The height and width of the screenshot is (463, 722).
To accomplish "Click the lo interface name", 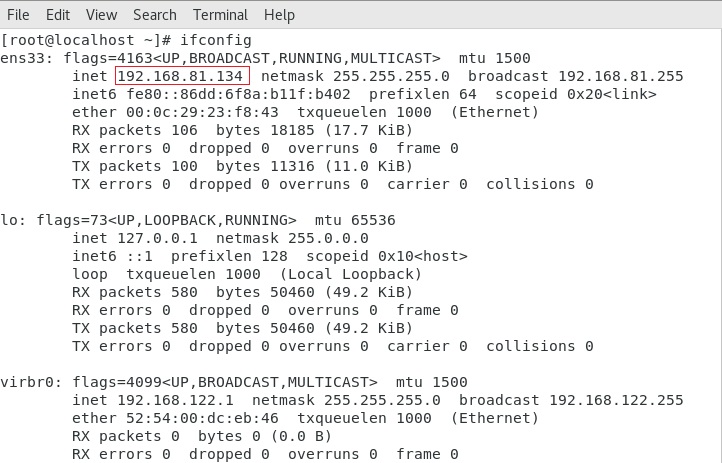I will [10, 220].
